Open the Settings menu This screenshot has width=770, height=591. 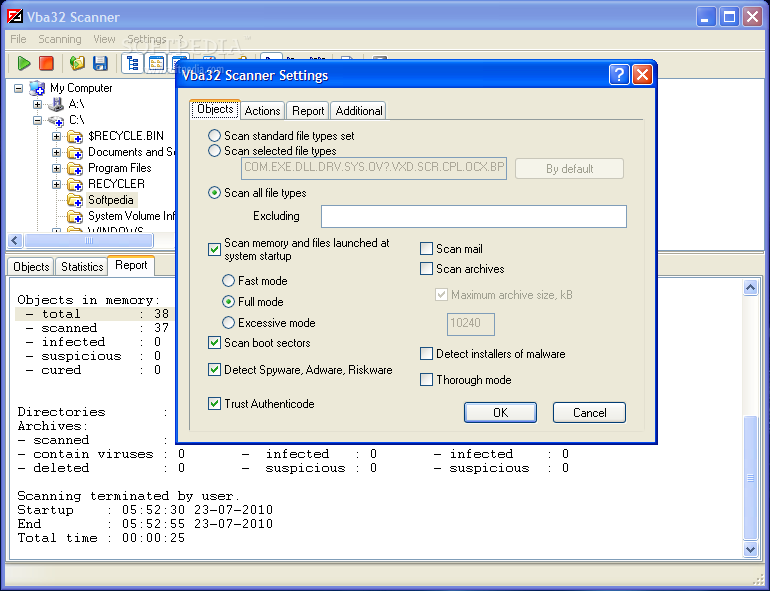[147, 39]
